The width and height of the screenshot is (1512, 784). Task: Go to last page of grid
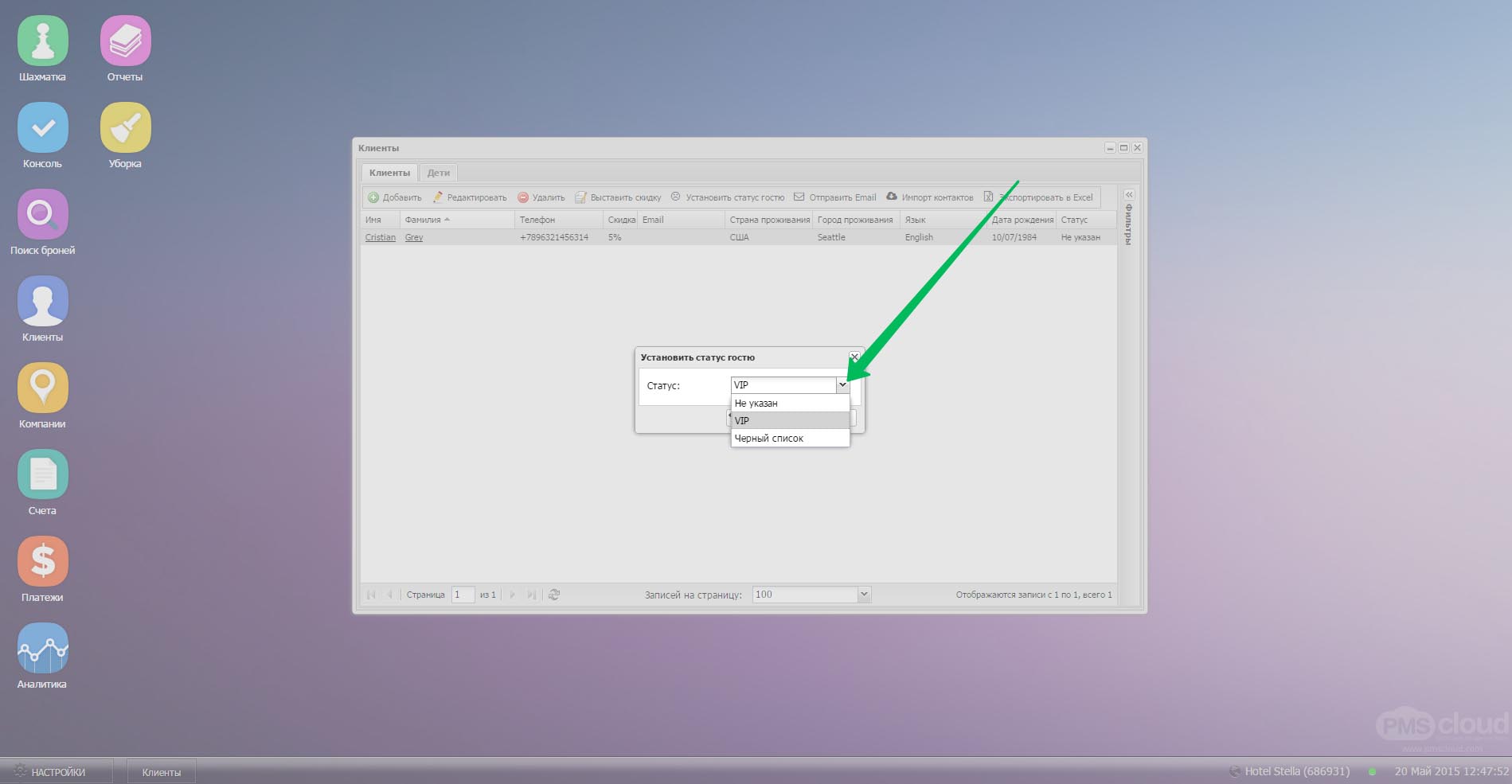click(x=531, y=595)
